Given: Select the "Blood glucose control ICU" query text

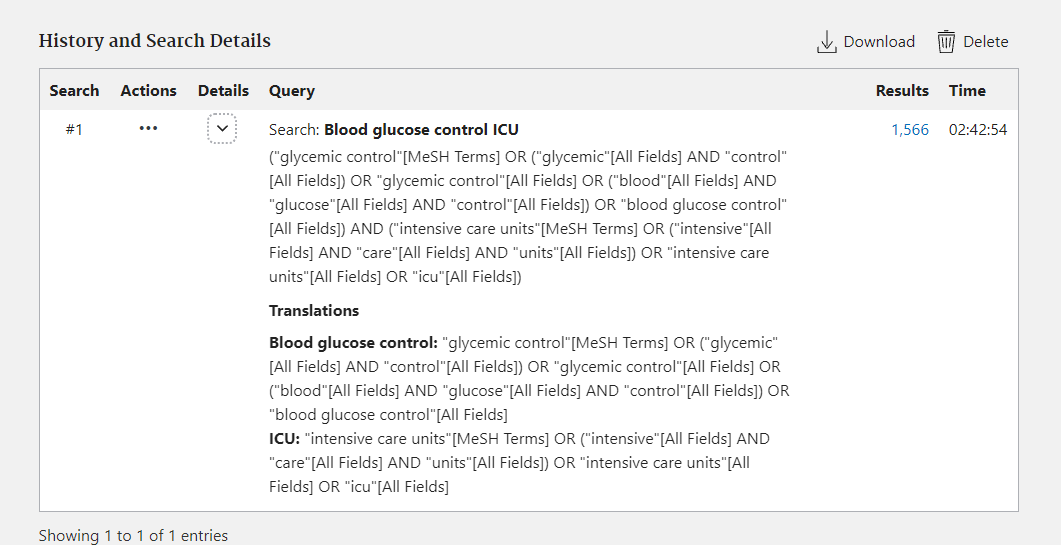Looking at the screenshot, I should (x=421, y=130).
